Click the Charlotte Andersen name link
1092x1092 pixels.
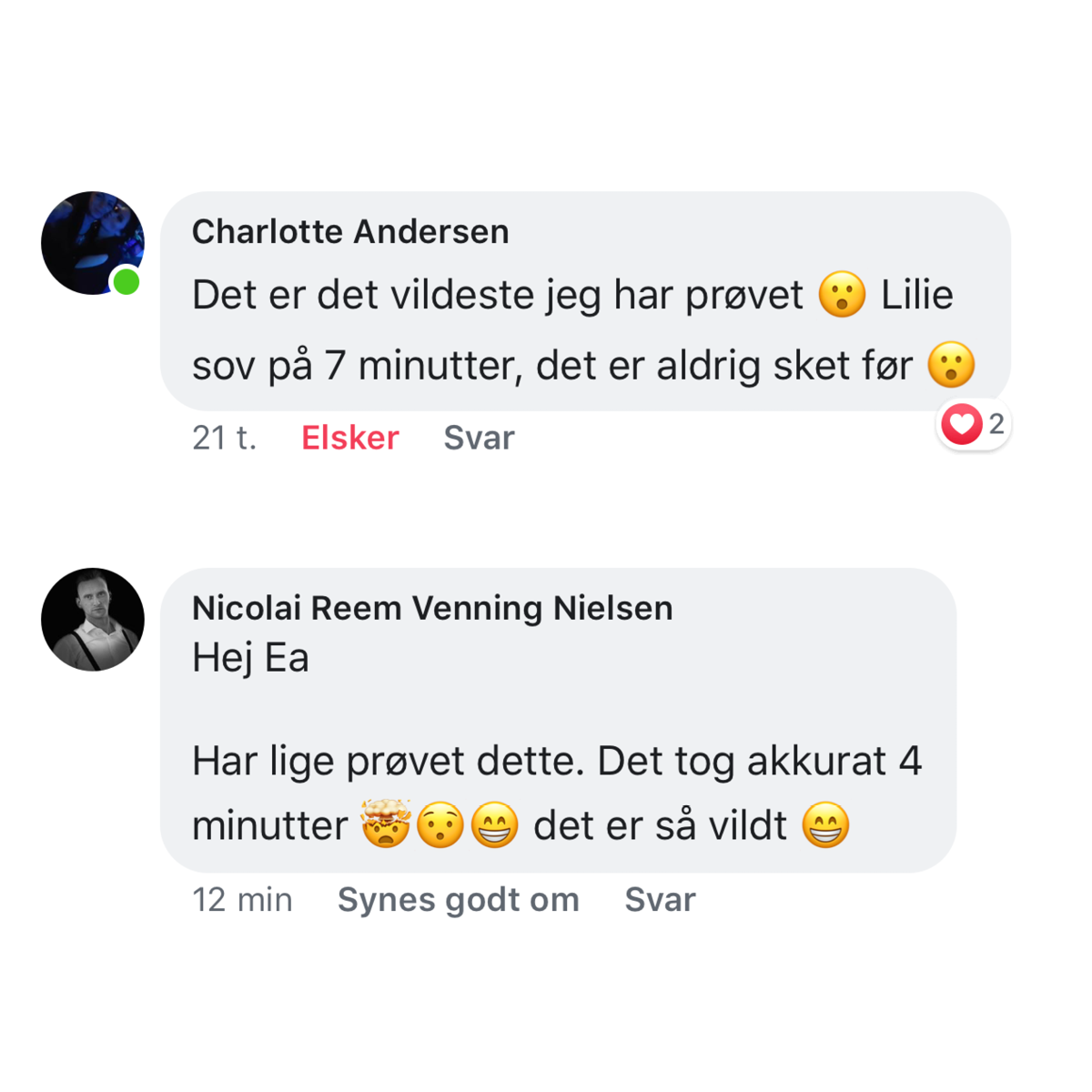350,232
